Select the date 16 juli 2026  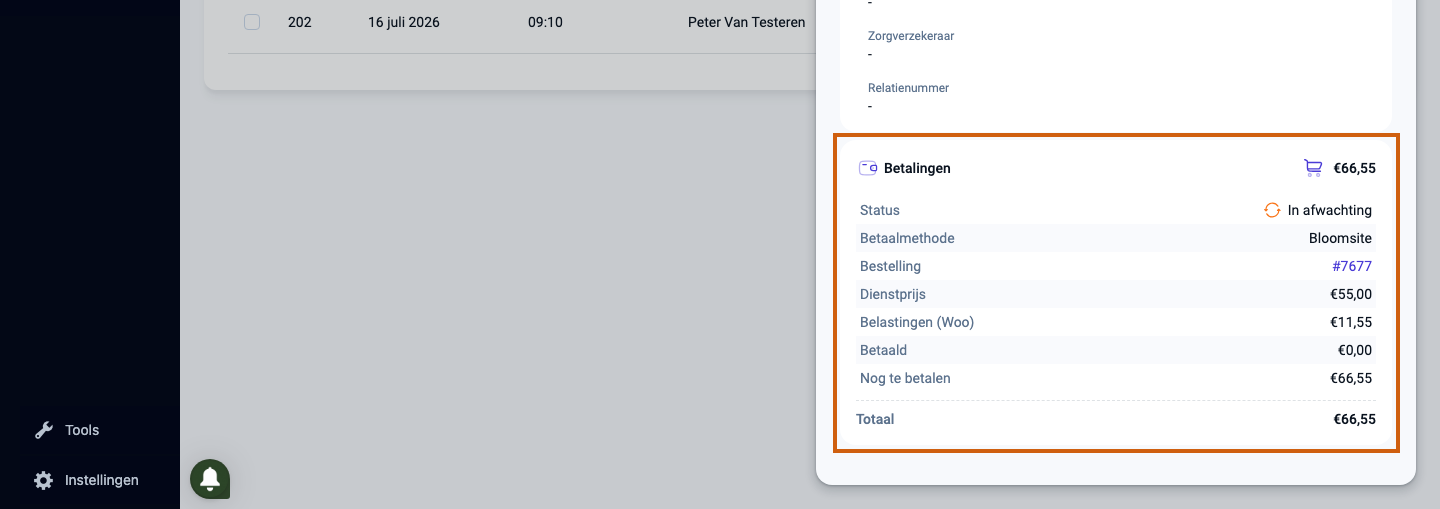(x=404, y=22)
